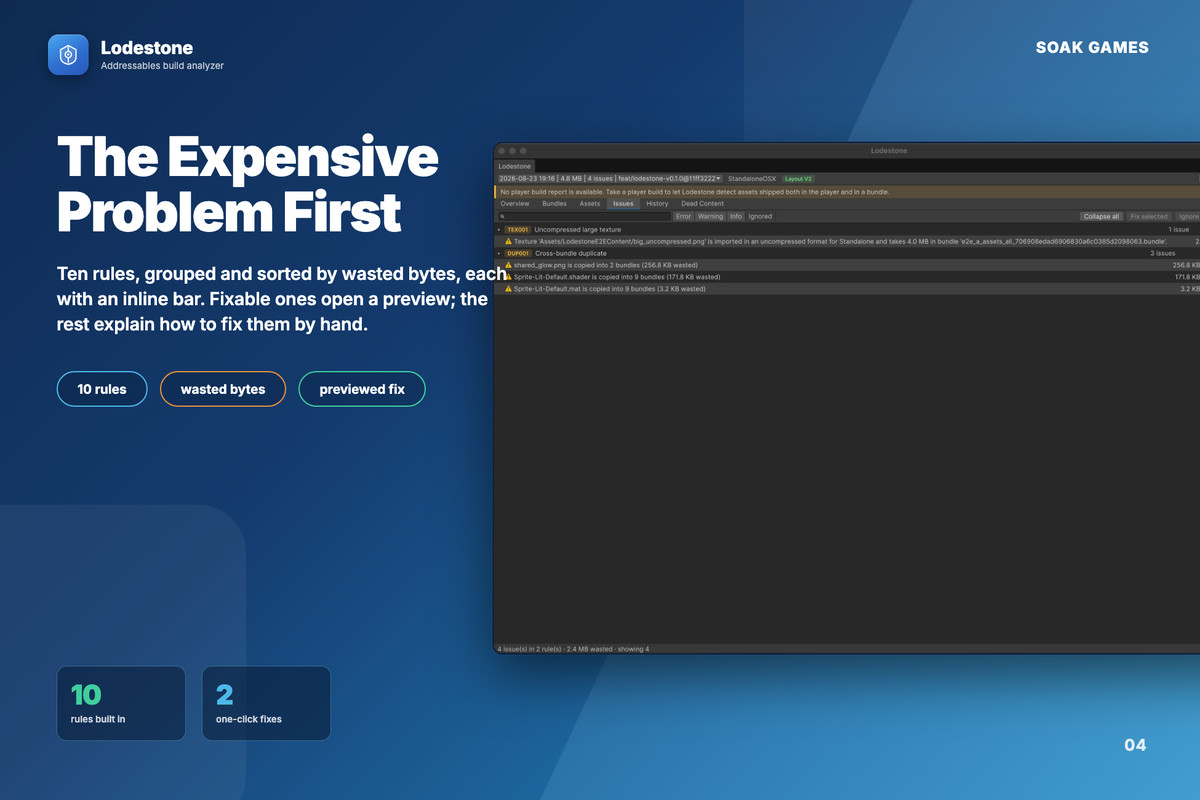This screenshot has width=1200, height=800.
Task: Select the Sprite-Lit-Default.mat copied into 9 bundles row
Action: (x=847, y=289)
